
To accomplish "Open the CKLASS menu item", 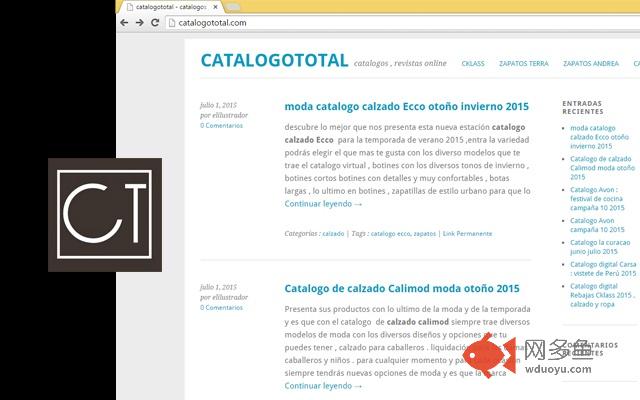I will pos(473,64).
